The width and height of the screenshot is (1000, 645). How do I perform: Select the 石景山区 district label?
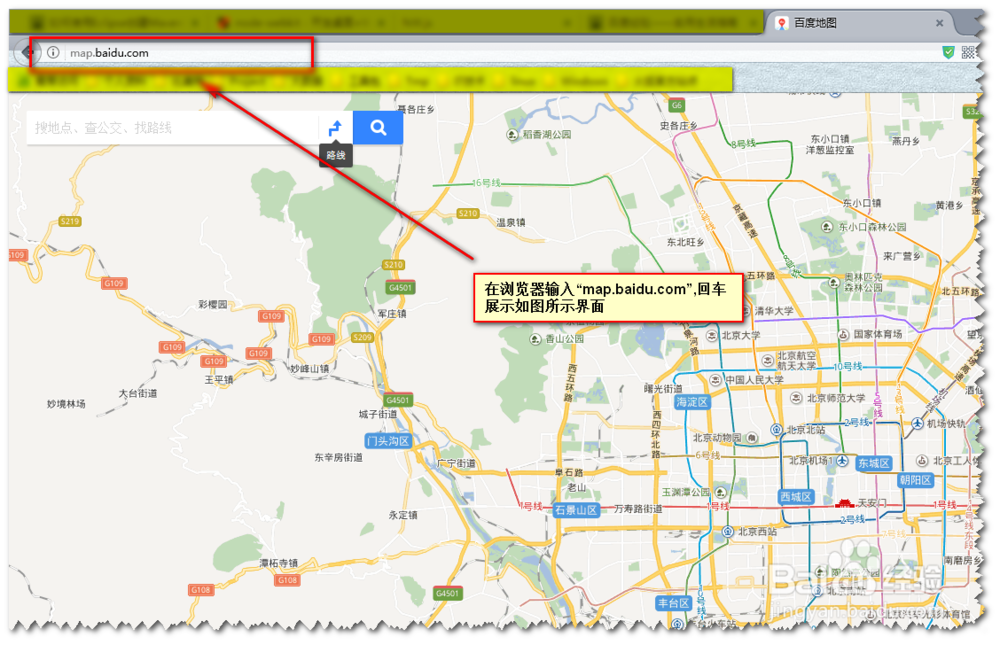(576, 510)
